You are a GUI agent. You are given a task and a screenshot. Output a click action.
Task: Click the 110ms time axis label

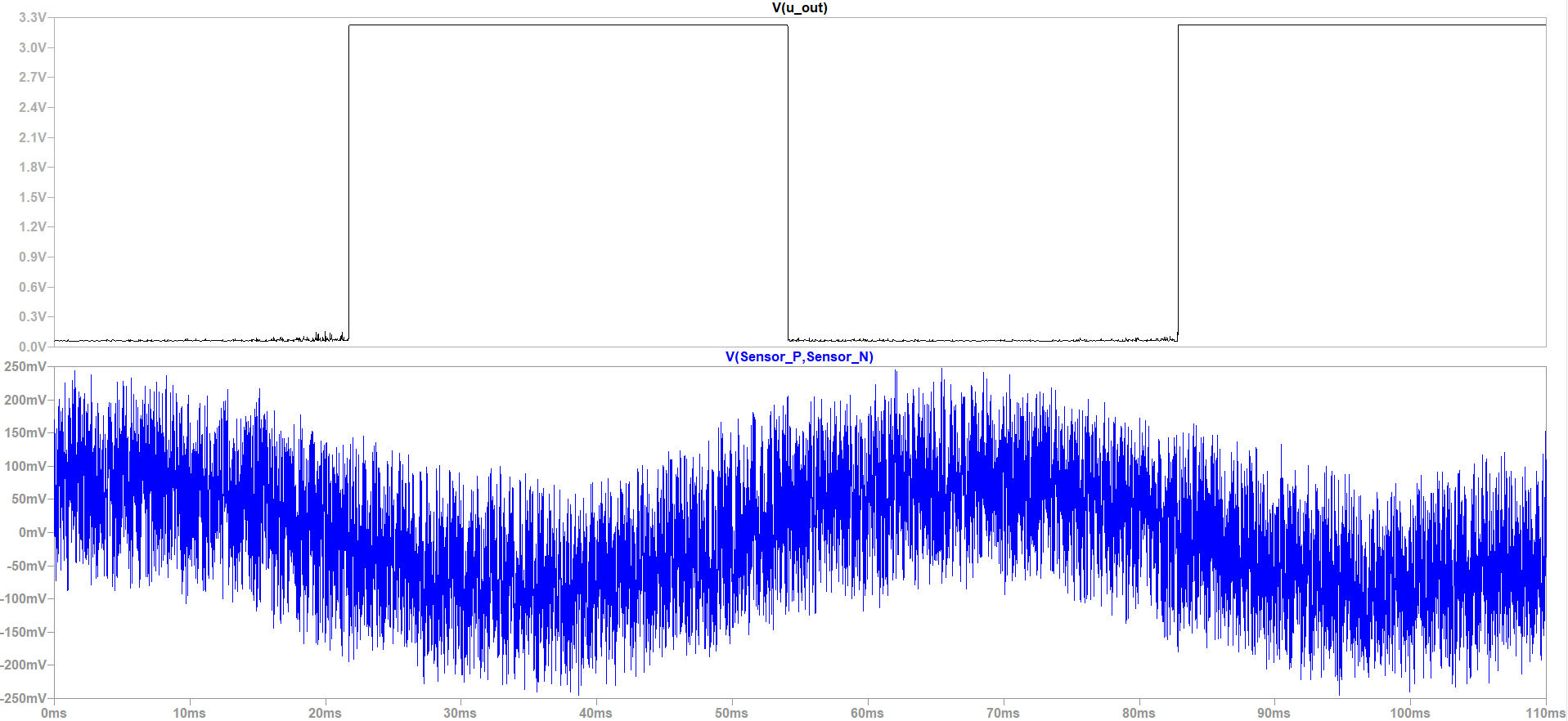1545,713
